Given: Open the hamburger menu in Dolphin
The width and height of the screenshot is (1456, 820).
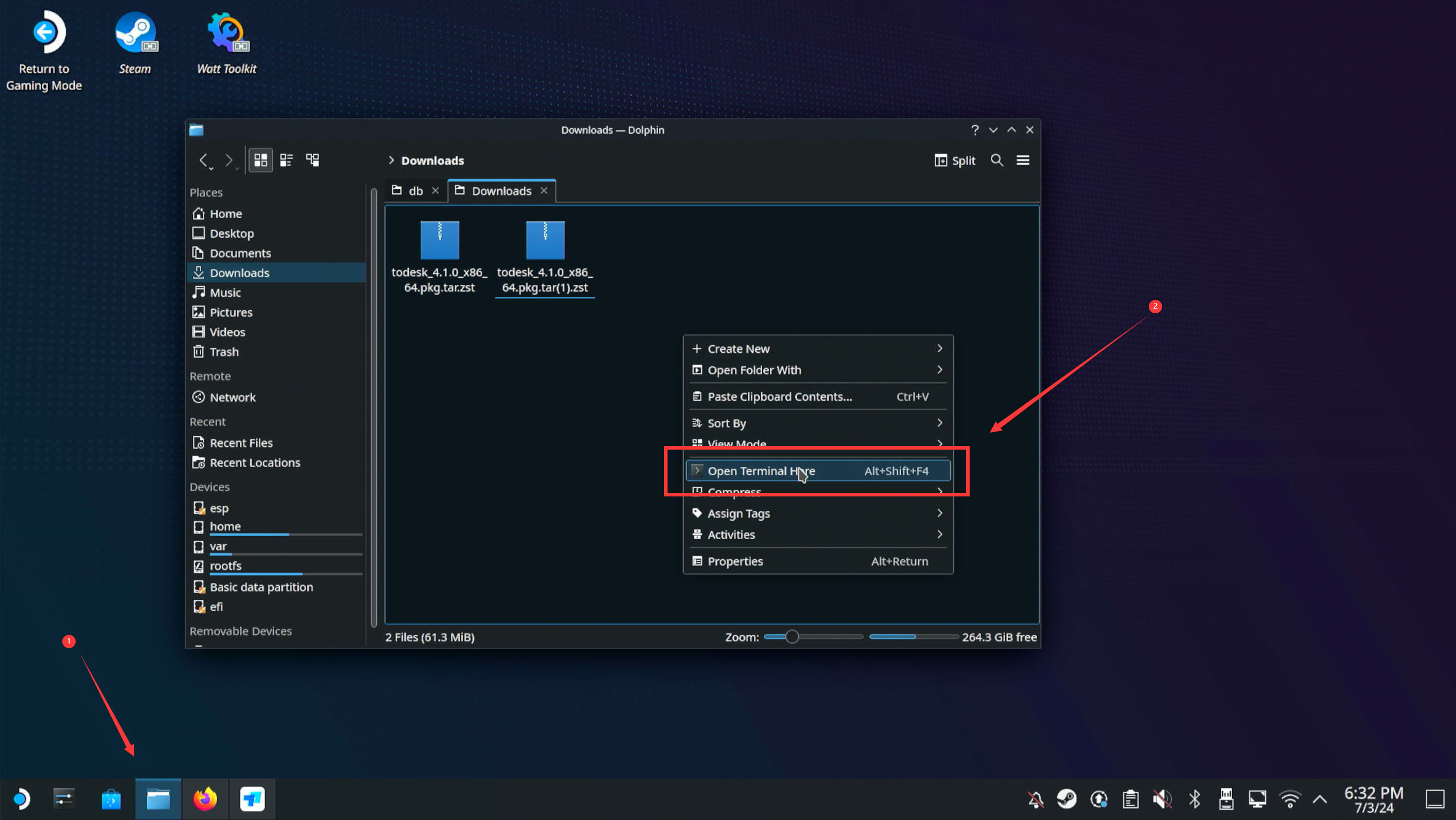Looking at the screenshot, I should point(1023,161).
